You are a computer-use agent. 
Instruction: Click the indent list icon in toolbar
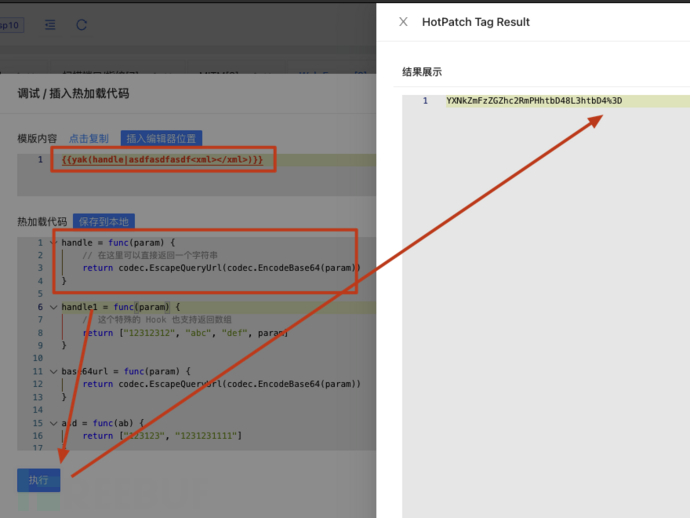click(50, 25)
